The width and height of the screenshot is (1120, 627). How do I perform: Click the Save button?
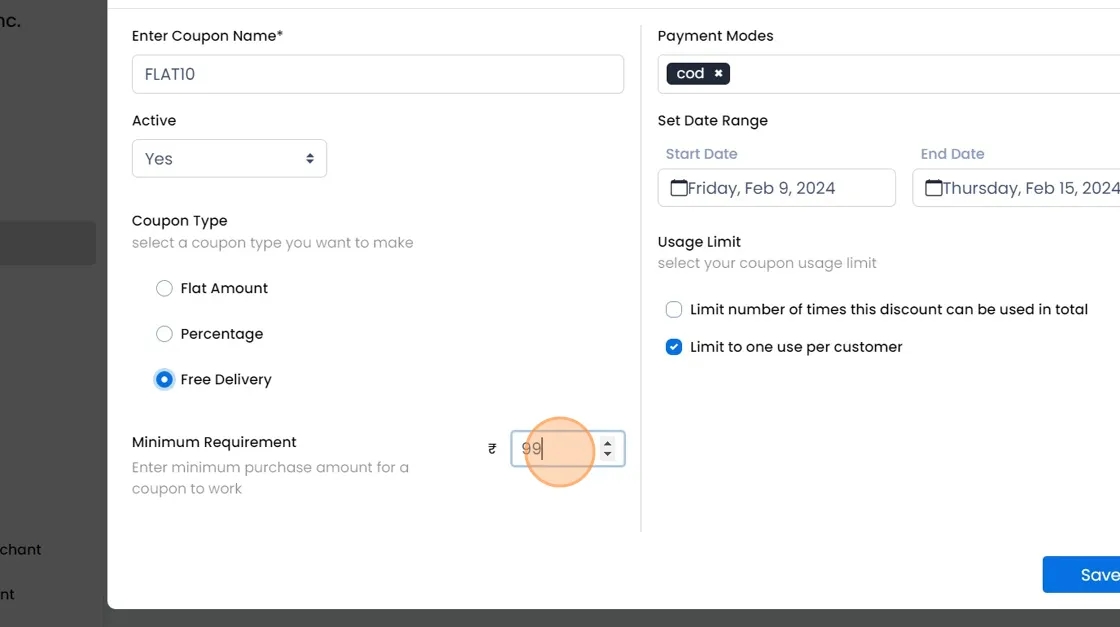point(1090,575)
